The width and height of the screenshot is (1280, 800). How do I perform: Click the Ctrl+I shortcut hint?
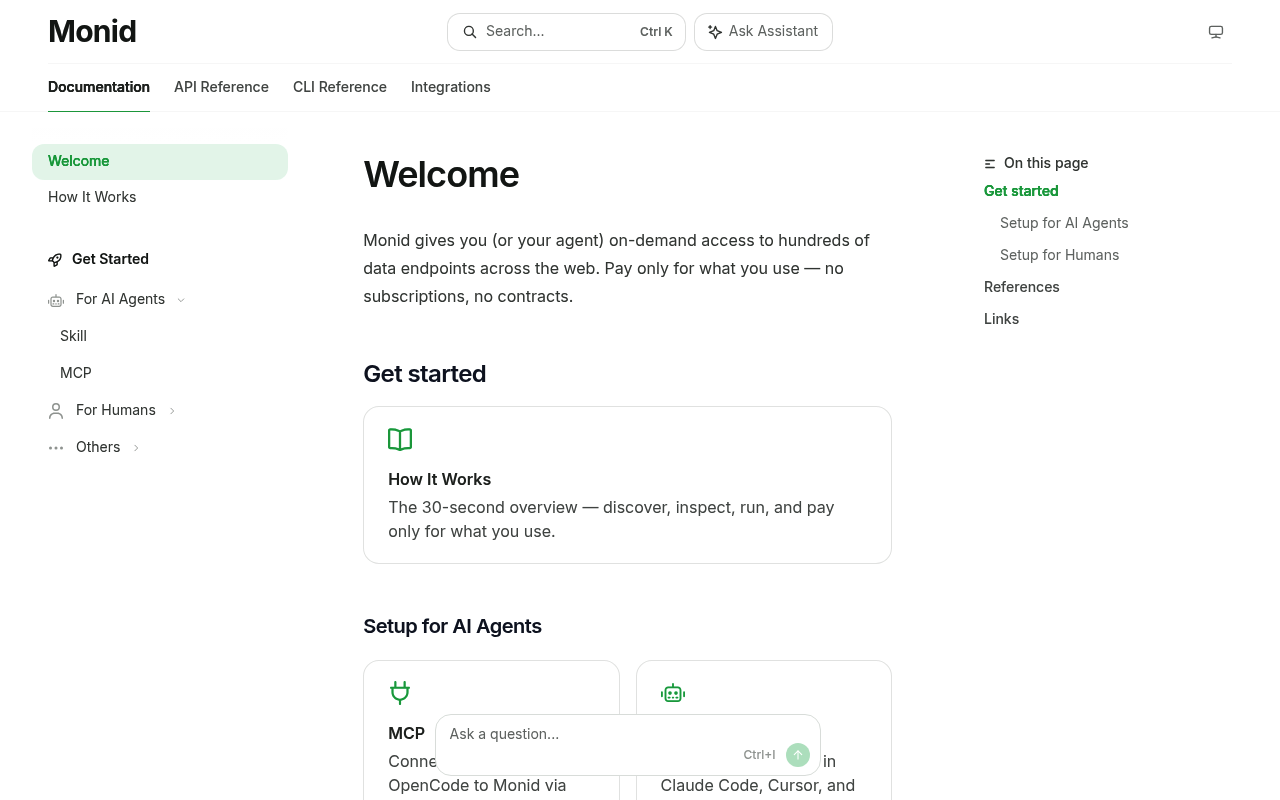[759, 755]
